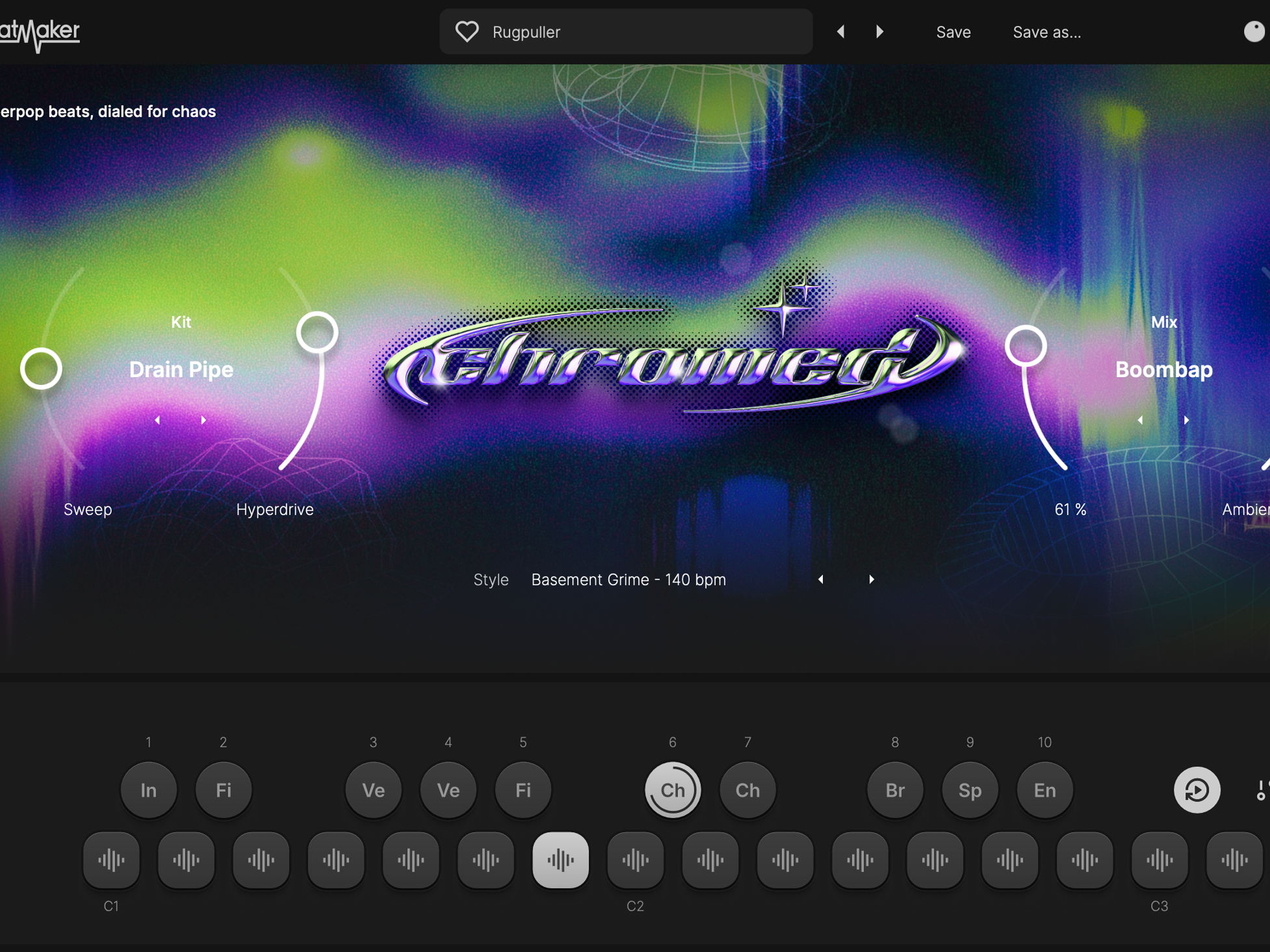The width and height of the screenshot is (1270, 952).
Task: Trigger pattern 3 Ve button
Action: click(373, 790)
